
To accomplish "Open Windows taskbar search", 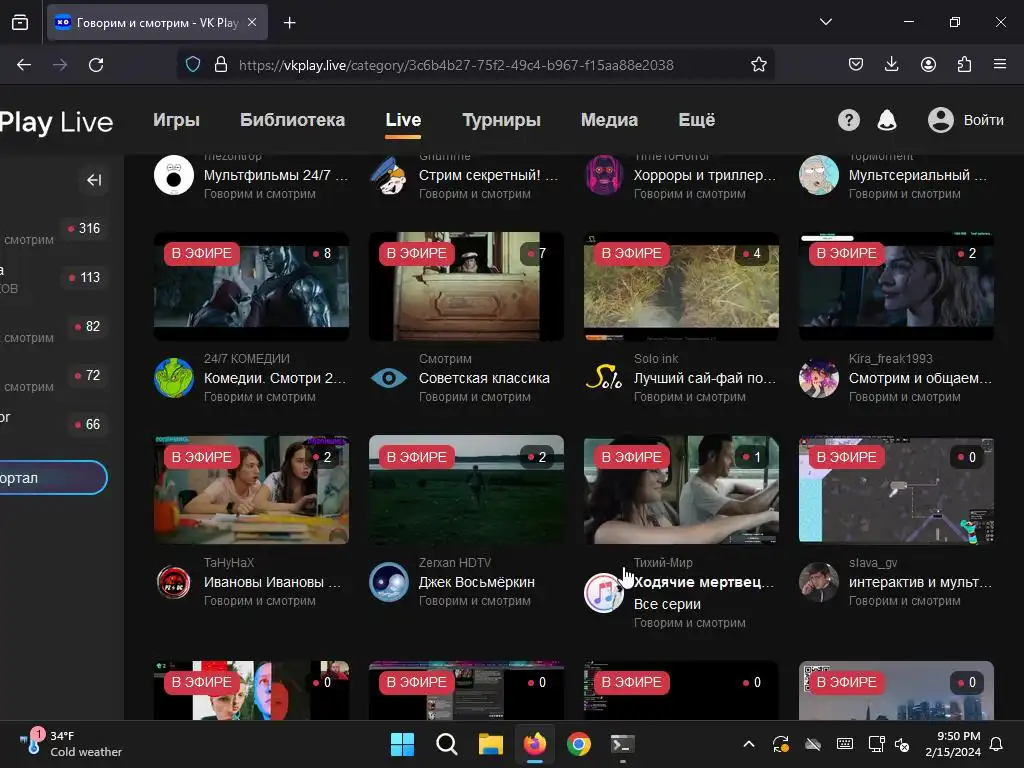I will coord(447,744).
